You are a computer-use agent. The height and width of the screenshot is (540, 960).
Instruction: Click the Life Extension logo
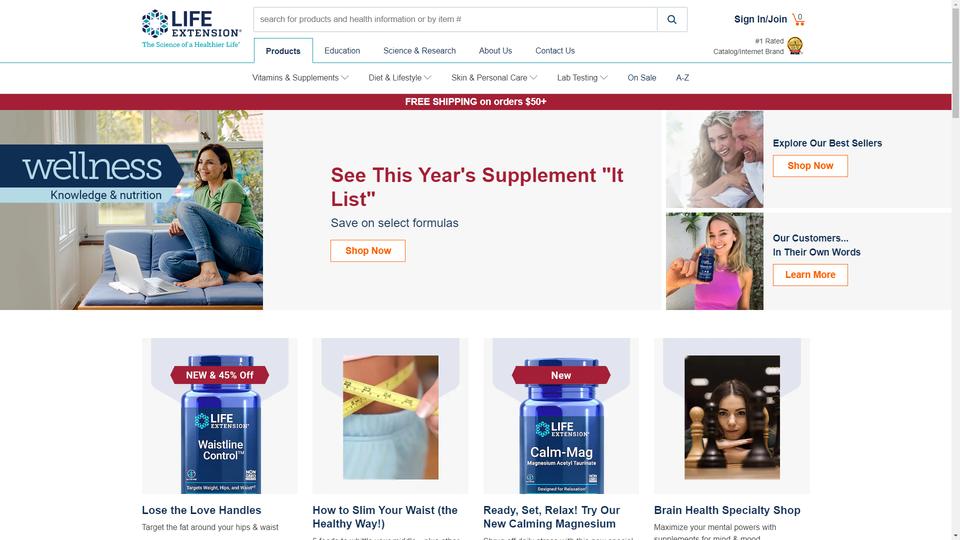pyautogui.click(x=191, y=28)
